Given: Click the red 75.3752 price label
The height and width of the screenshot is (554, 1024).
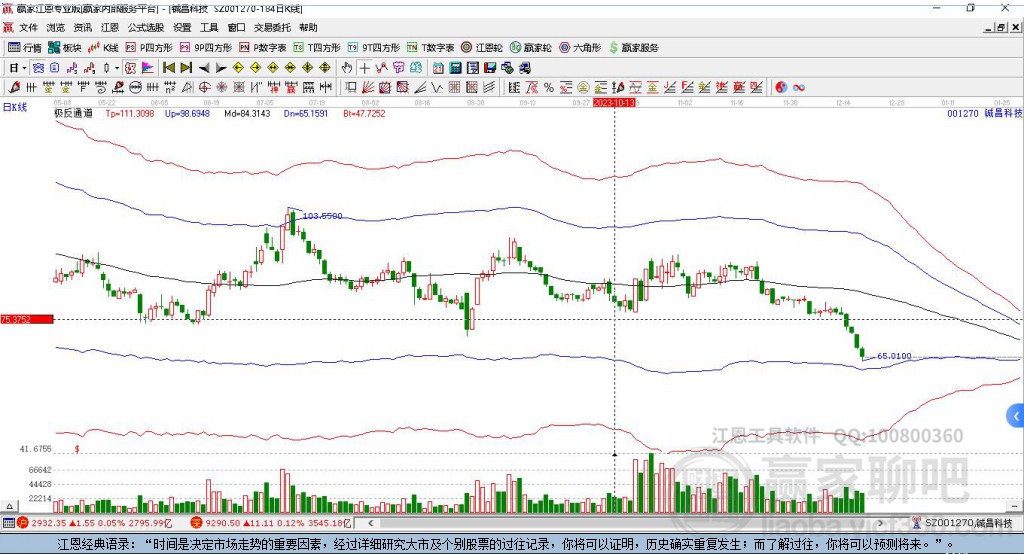Looking at the screenshot, I should coord(27,319).
